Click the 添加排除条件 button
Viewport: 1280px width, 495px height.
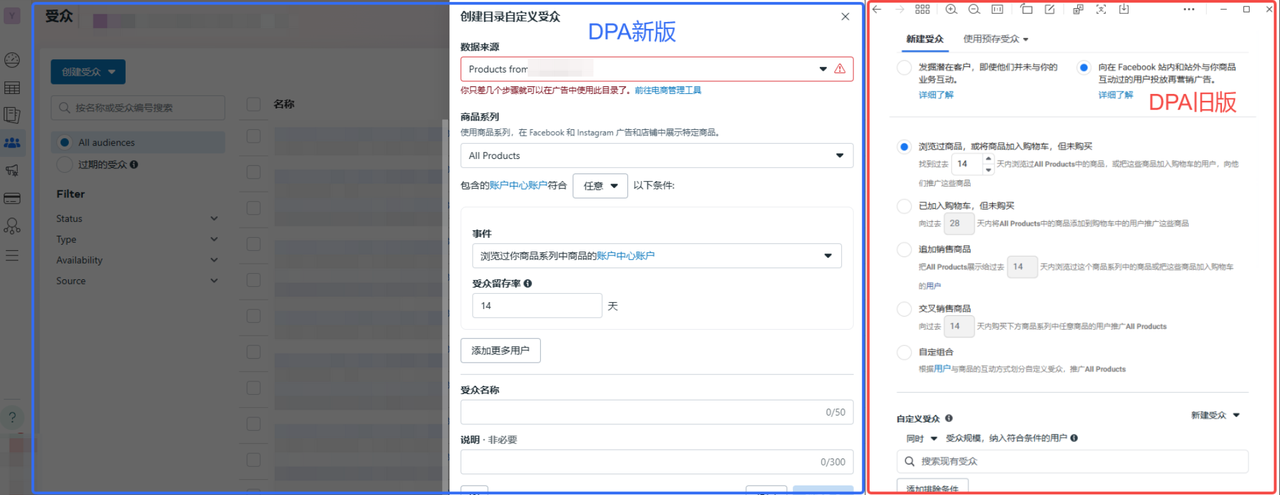pyautogui.click(x=932, y=488)
